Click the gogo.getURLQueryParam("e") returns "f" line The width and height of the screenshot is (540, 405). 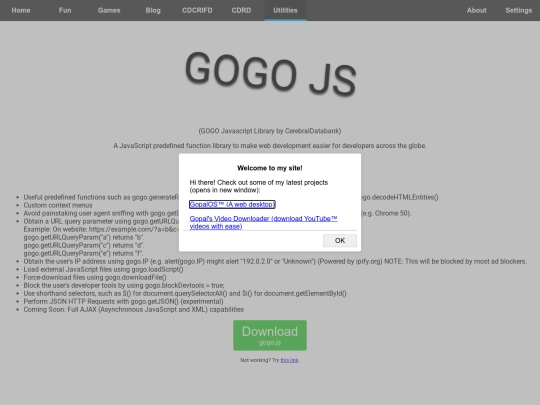pyautogui.click(x=83, y=253)
